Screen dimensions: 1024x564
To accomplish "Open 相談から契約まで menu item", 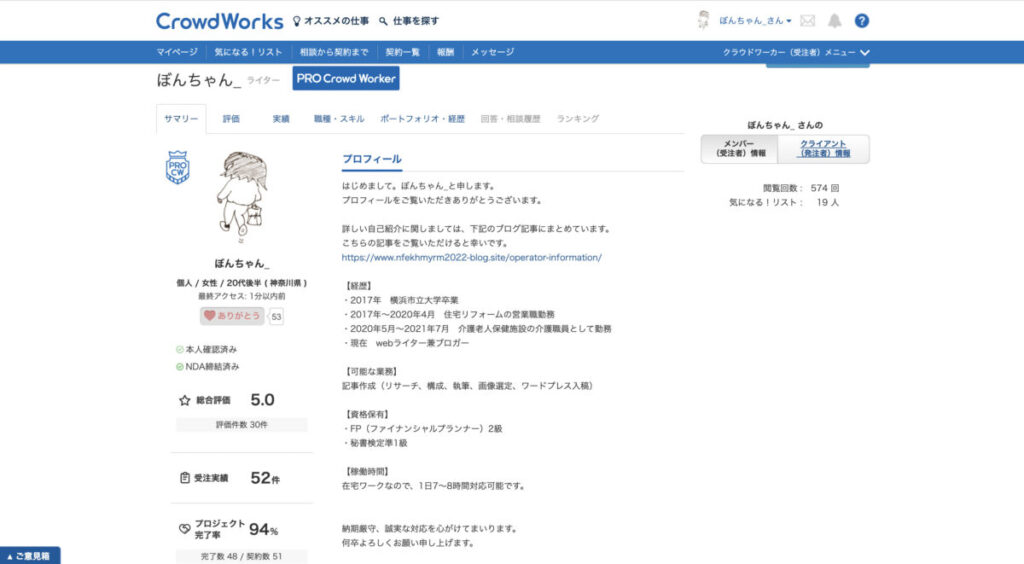I will pyautogui.click(x=334, y=52).
